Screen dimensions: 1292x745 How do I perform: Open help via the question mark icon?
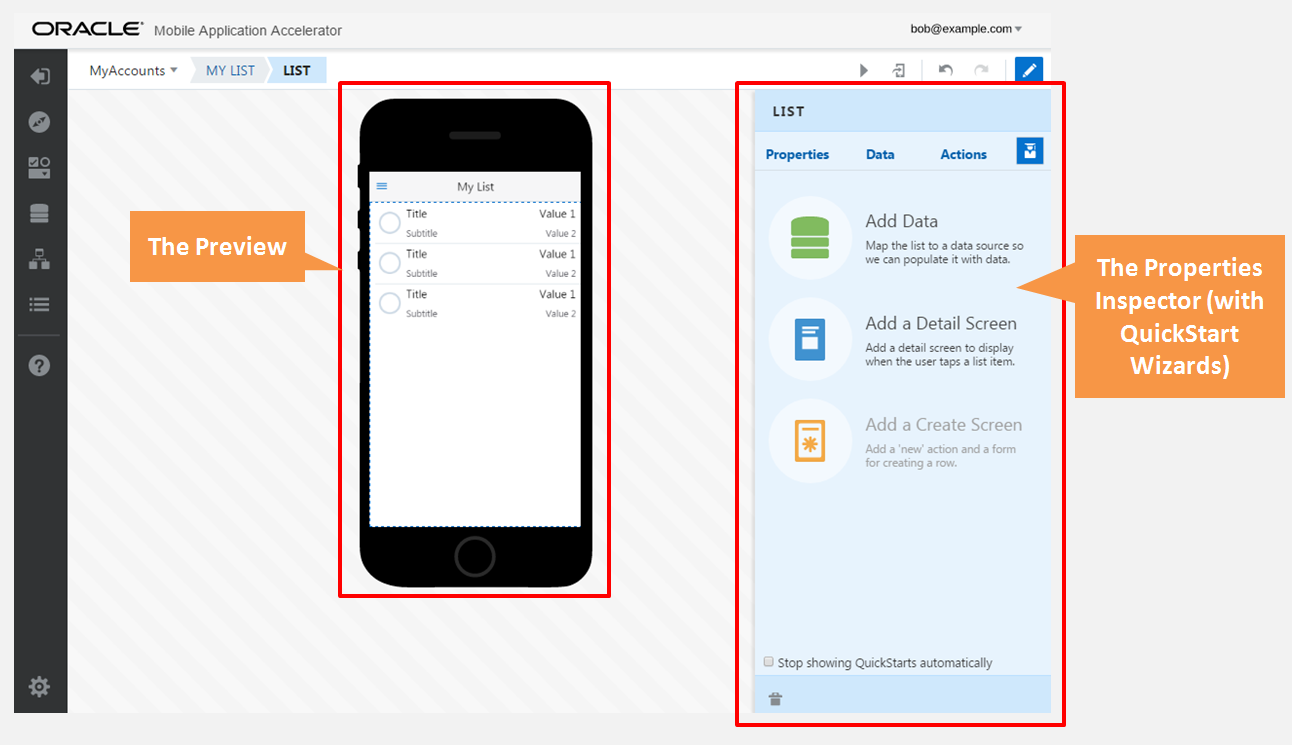(x=39, y=365)
